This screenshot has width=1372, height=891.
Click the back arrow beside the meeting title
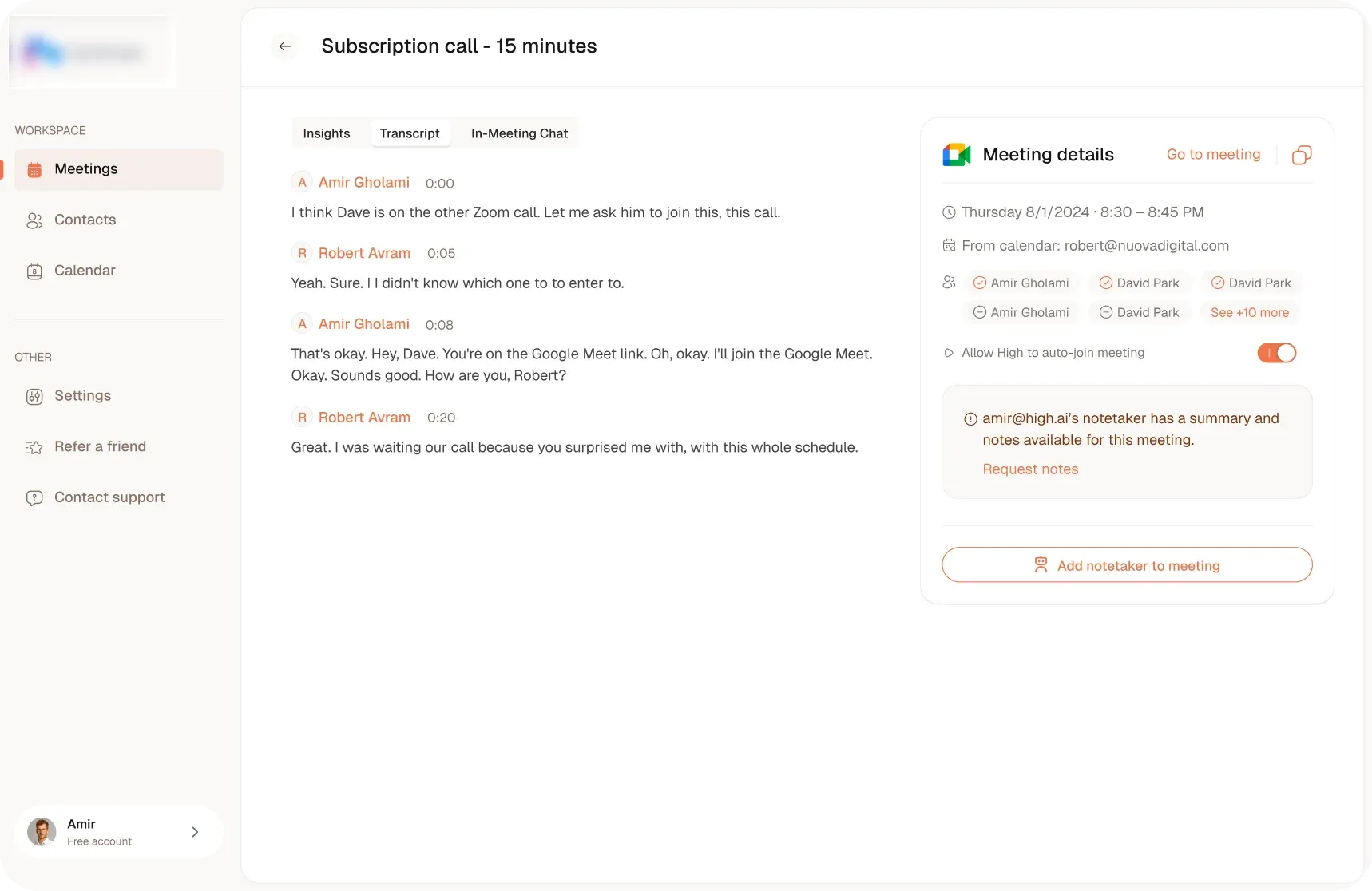(x=284, y=46)
